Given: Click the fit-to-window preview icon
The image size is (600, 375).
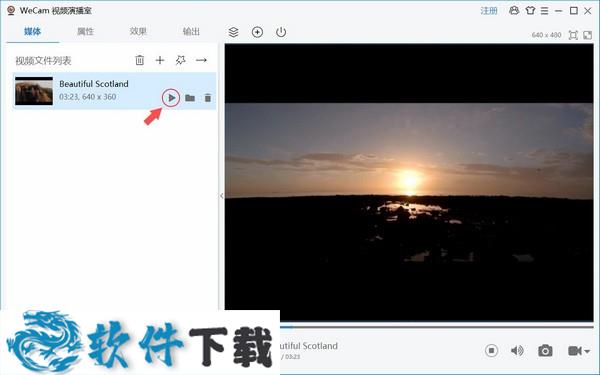Looking at the screenshot, I should (x=573, y=35).
